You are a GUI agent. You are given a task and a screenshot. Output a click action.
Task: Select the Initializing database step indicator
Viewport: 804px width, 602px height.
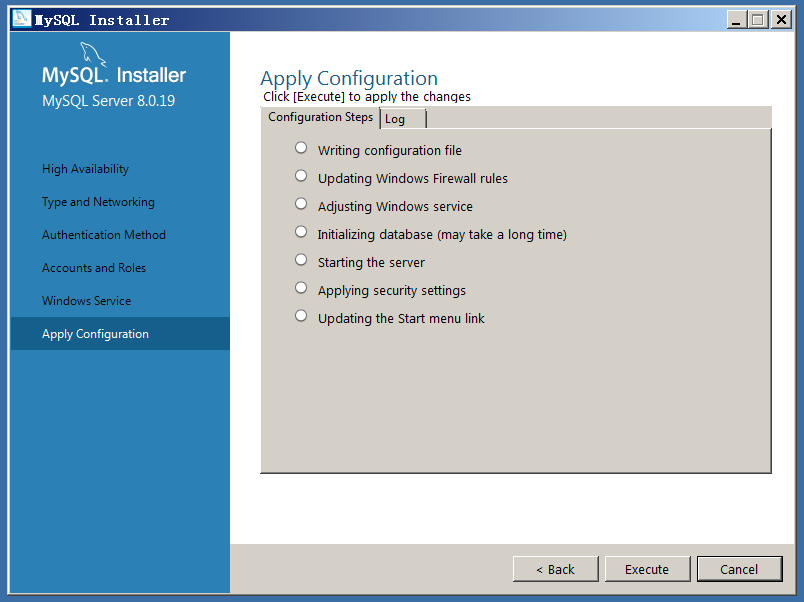pos(301,232)
